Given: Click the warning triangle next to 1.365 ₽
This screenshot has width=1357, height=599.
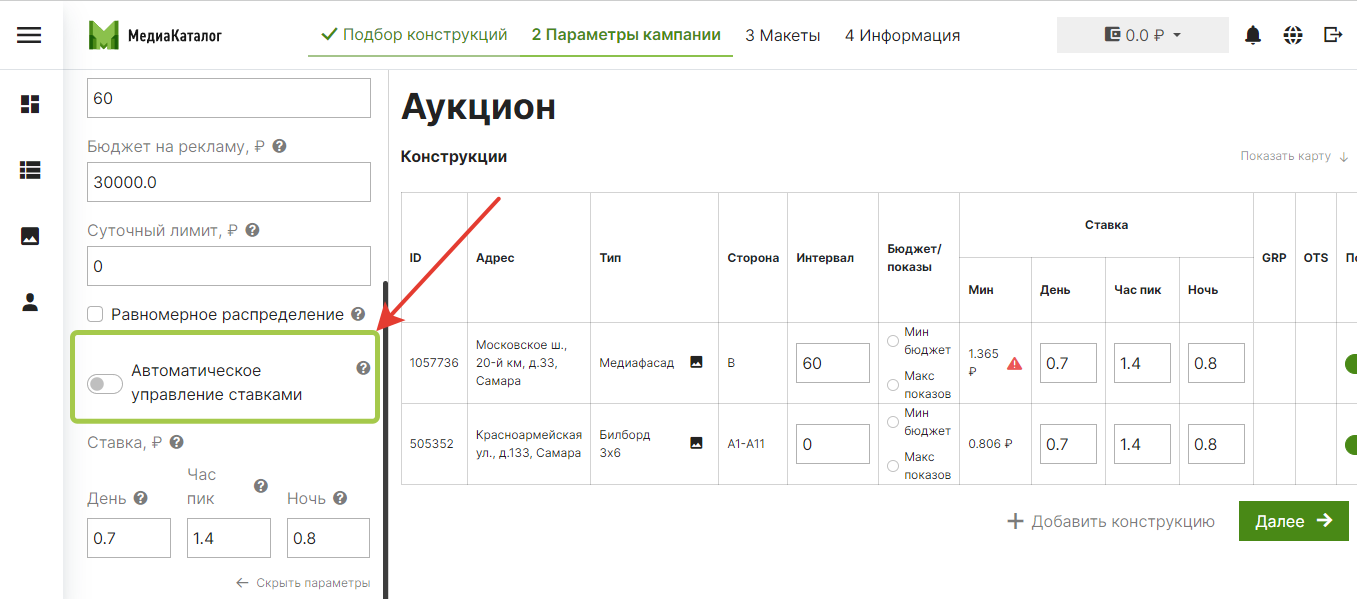Looking at the screenshot, I should [1015, 363].
